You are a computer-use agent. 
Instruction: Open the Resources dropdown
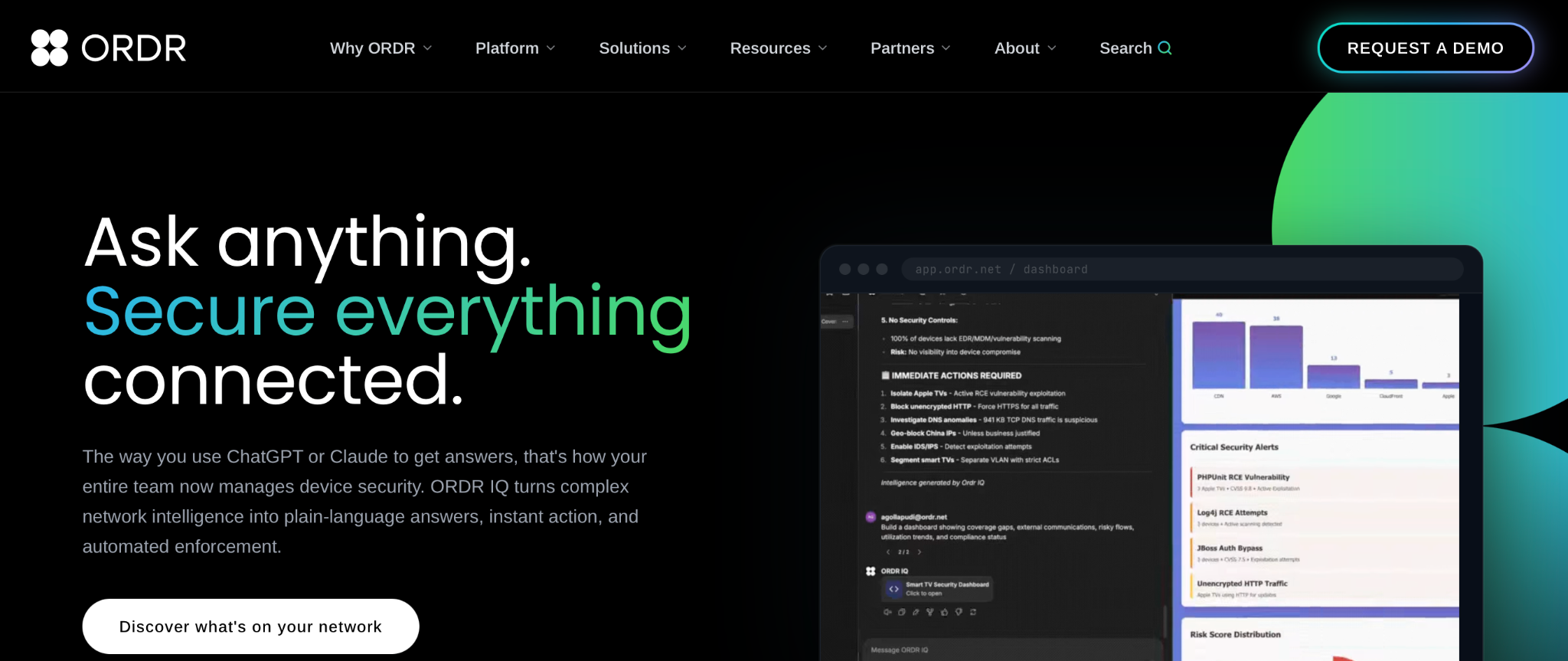click(x=778, y=48)
